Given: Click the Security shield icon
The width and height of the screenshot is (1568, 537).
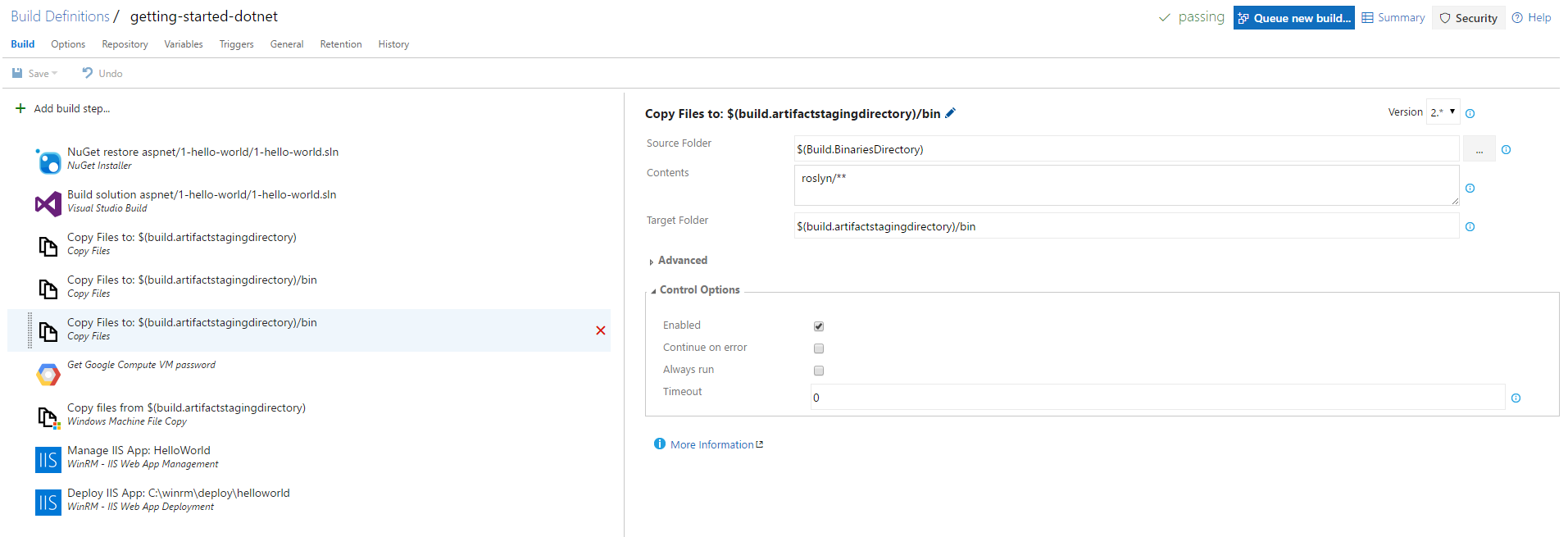Looking at the screenshot, I should point(1445,18).
